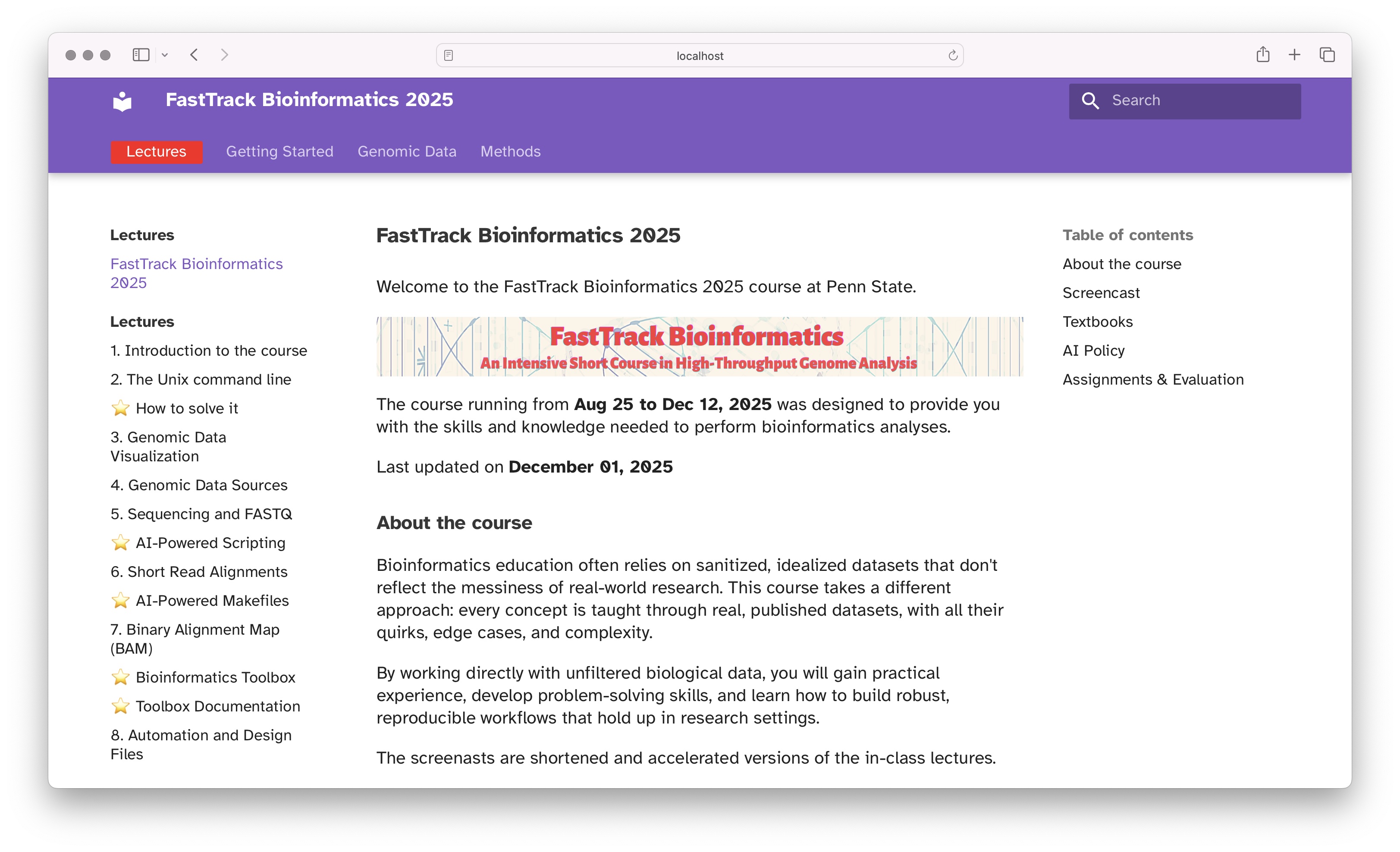The height and width of the screenshot is (852, 1400).
Task: Click the browser forward arrow
Action: pyautogui.click(x=224, y=55)
